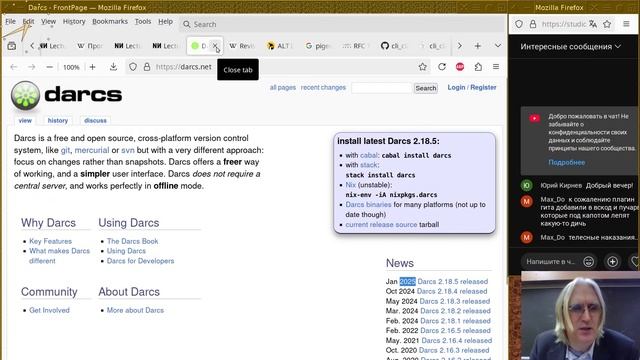This screenshot has width=640, height=360.
Task: Click the plus circle icon in chat
Action: [612, 262]
